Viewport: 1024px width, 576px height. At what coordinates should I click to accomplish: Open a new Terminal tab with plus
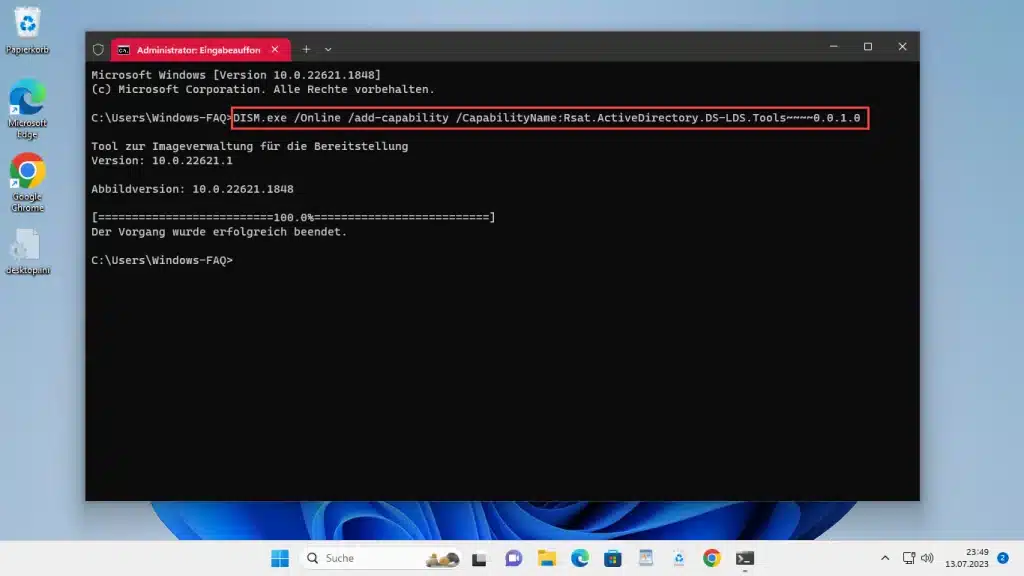pyautogui.click(x=306, y=50)
